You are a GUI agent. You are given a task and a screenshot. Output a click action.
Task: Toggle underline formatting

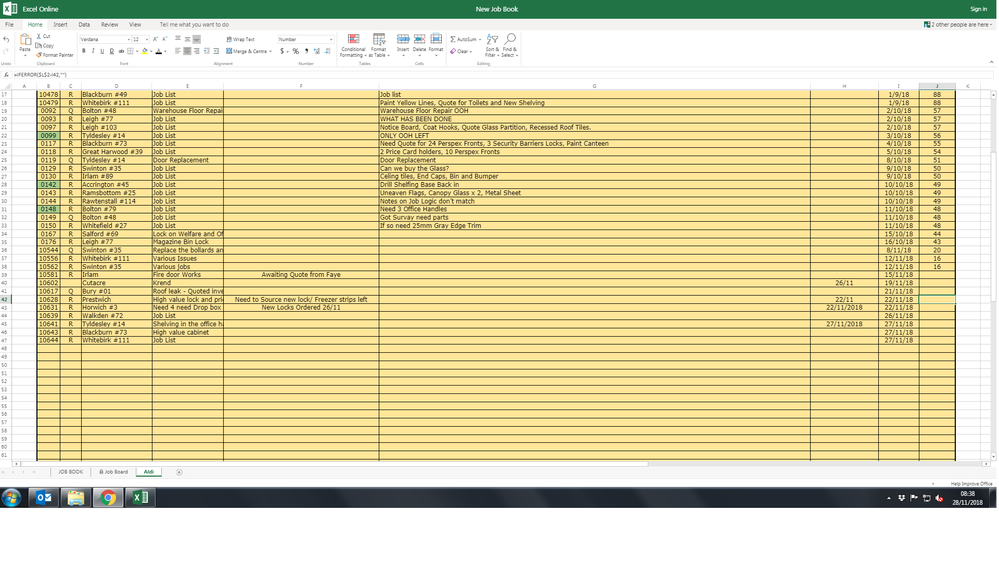(102, 51)
